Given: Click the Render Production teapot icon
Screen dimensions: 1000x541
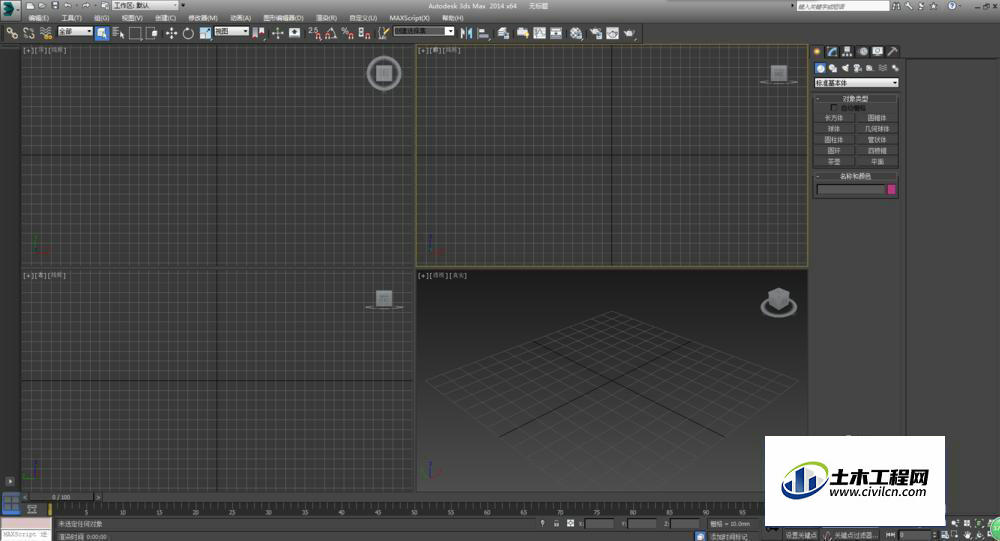Looking at the screenshot, I should coord(630,33).
